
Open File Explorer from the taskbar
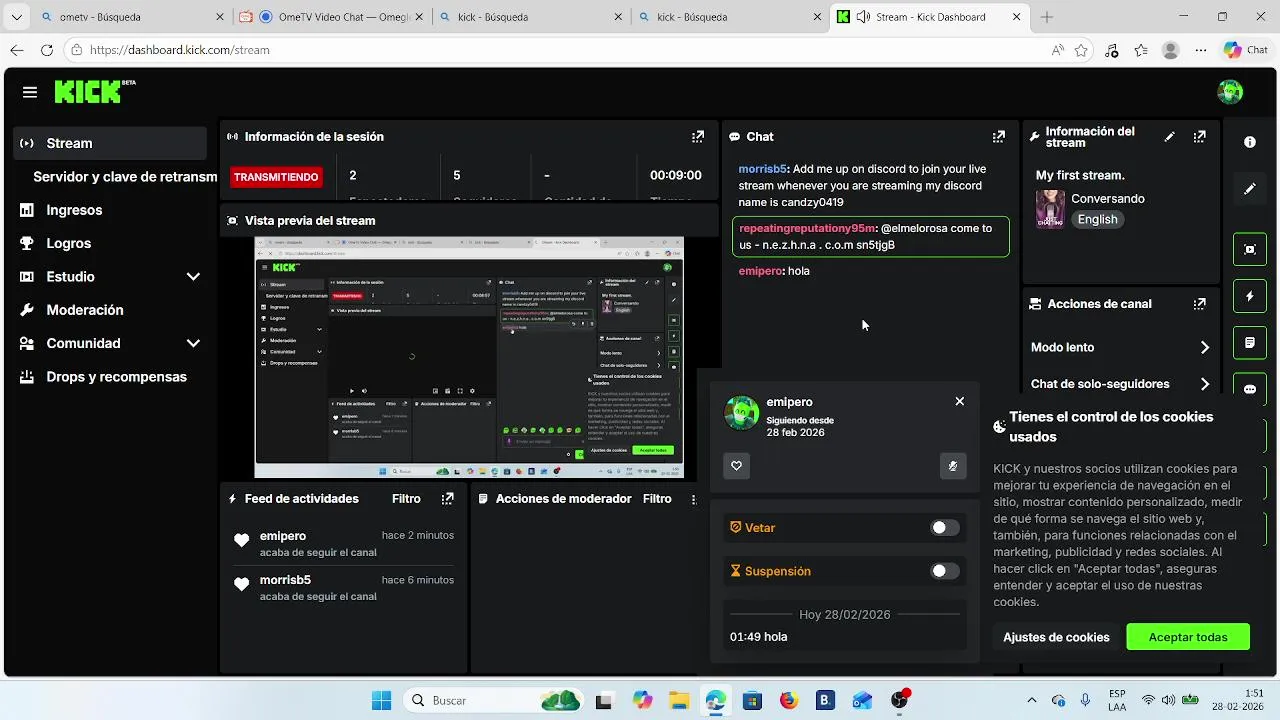pyautogui.click(x=678, y=701)
